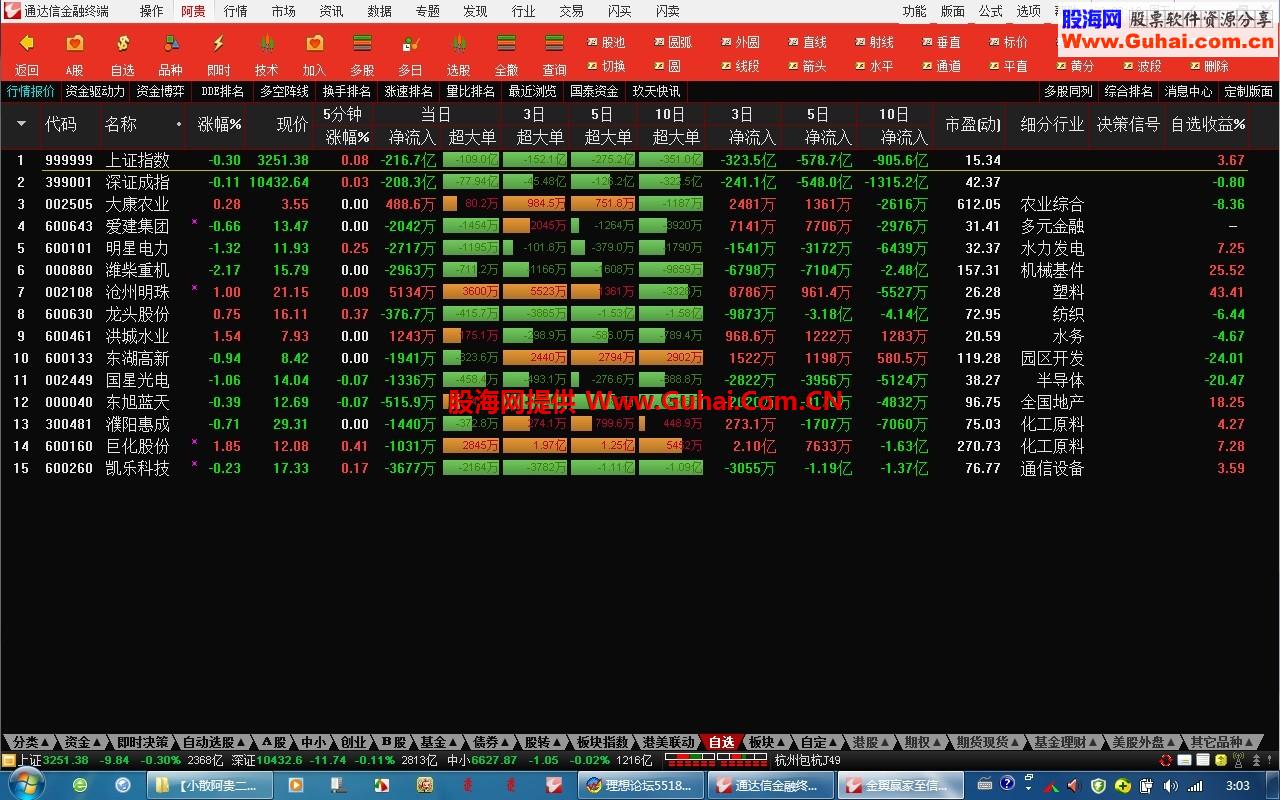Image resolution: width=1280 pixels, height=800 pixels.
Task: Open the 交易 menu
Action: click(571, 11)
